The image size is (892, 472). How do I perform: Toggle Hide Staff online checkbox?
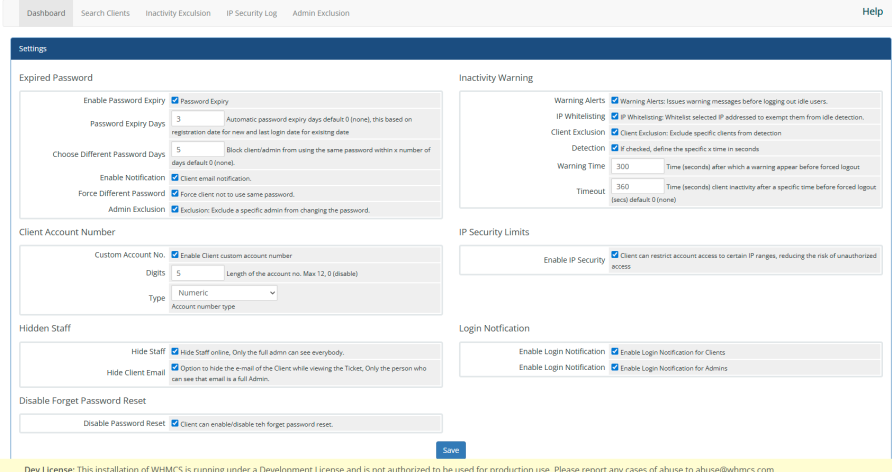tap(175, 351)
